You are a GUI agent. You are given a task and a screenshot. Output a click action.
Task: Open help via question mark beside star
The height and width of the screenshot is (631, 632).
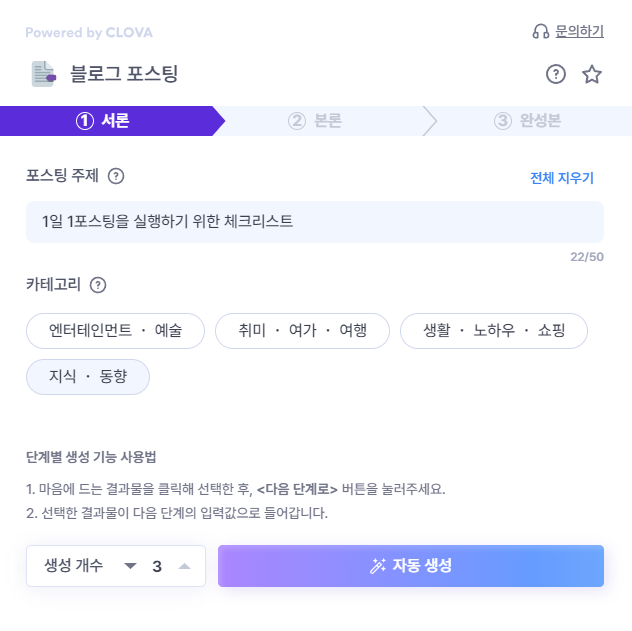pyautogui.click(x=556, y=74)
